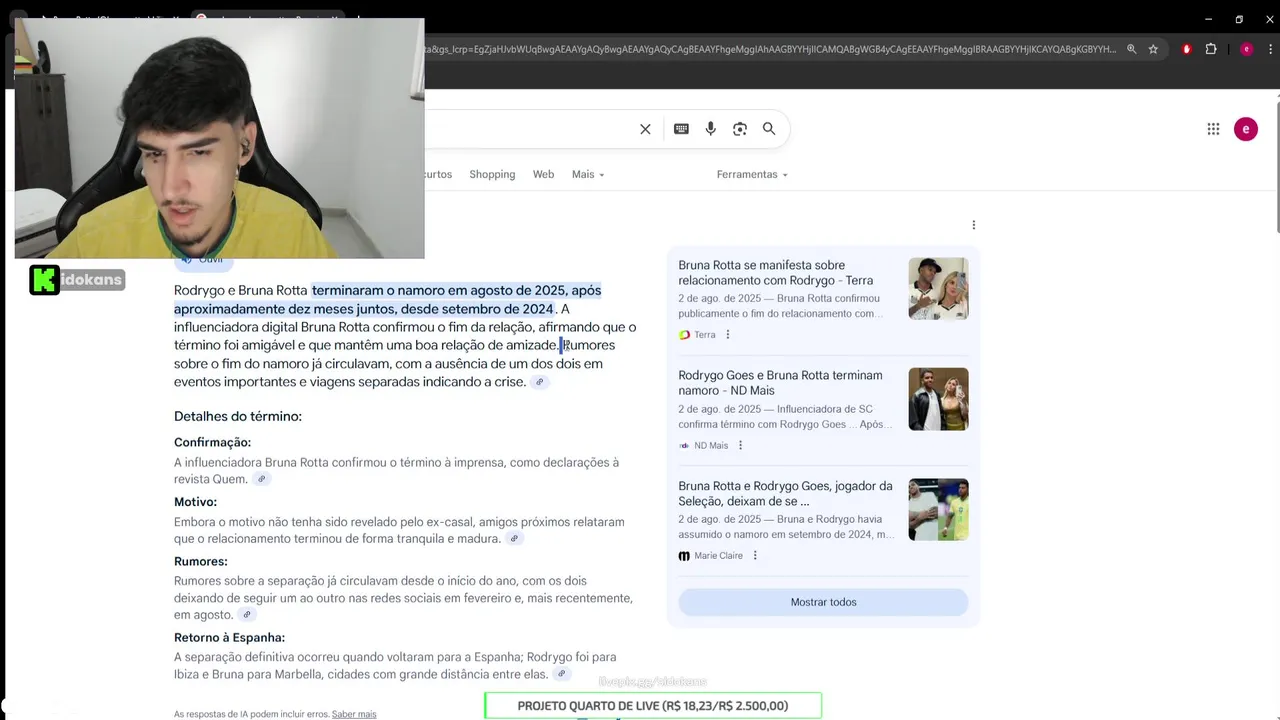Open 'Bruna Rotta se manifesta sobre relacionamento' article
This screenshot has height=720, width=1280.
(775, 273)
